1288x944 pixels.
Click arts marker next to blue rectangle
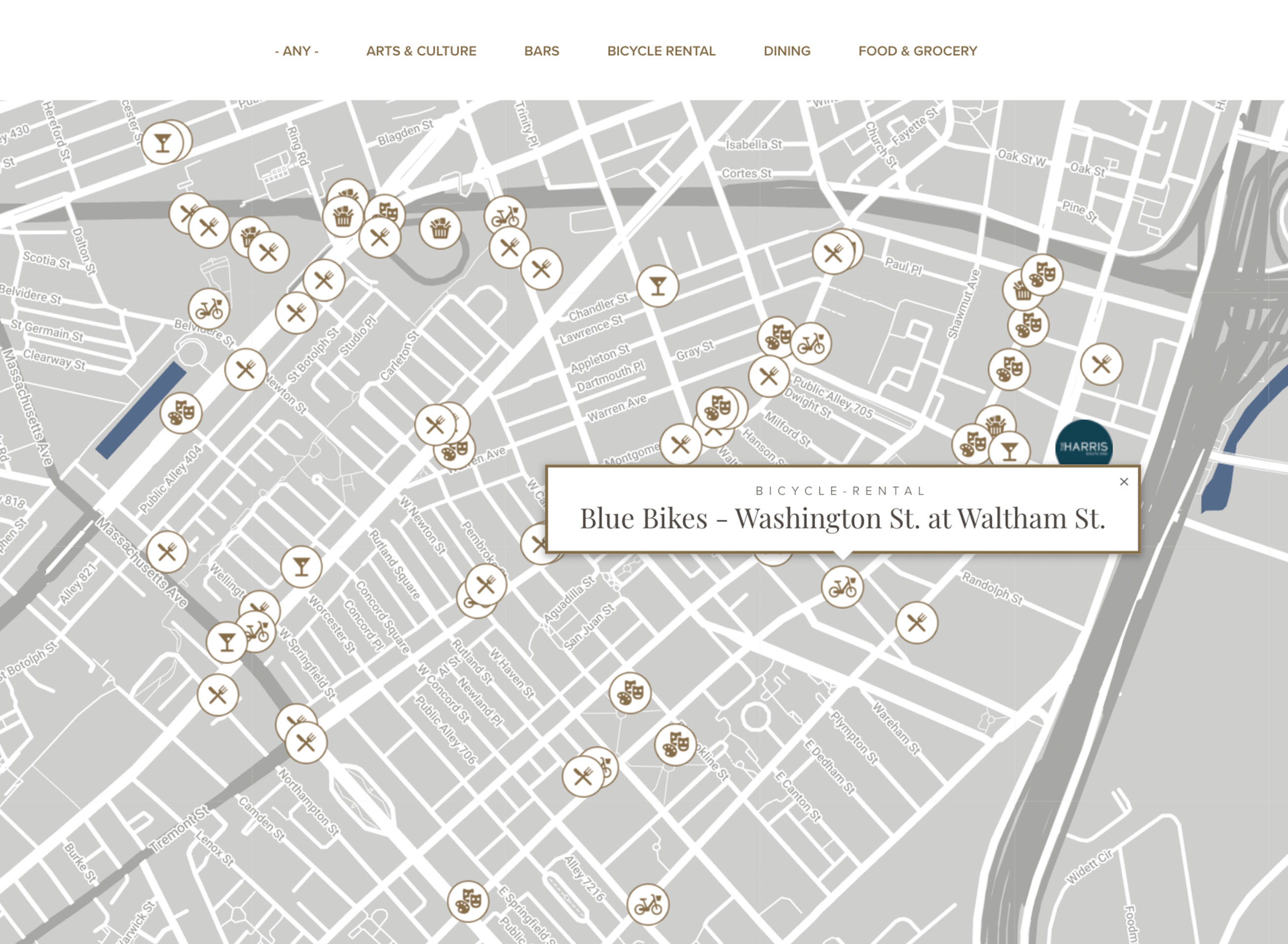click(180, 413)
